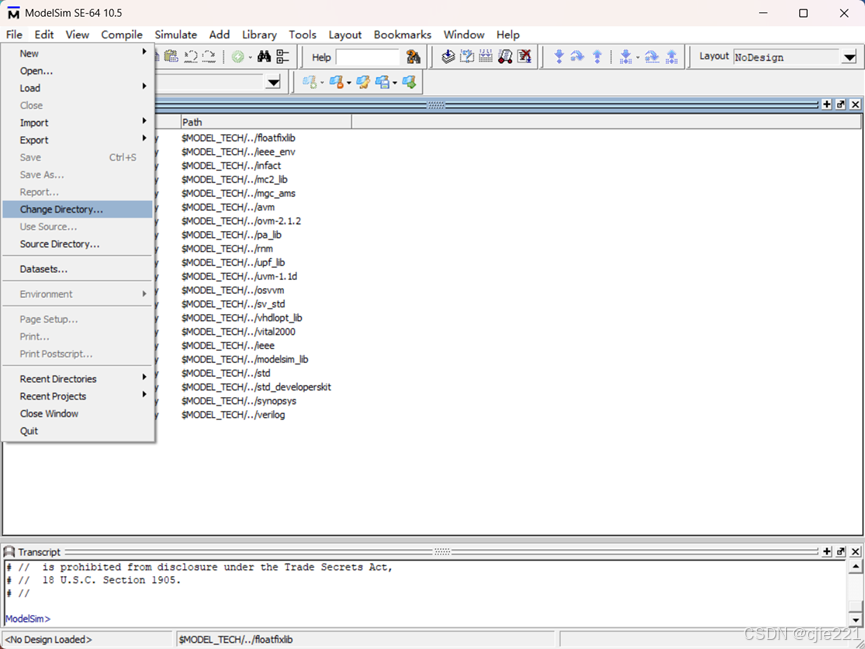The image size is (865, 649).
Task: Click the Transcript panel title icon
Action: (9, 552)
